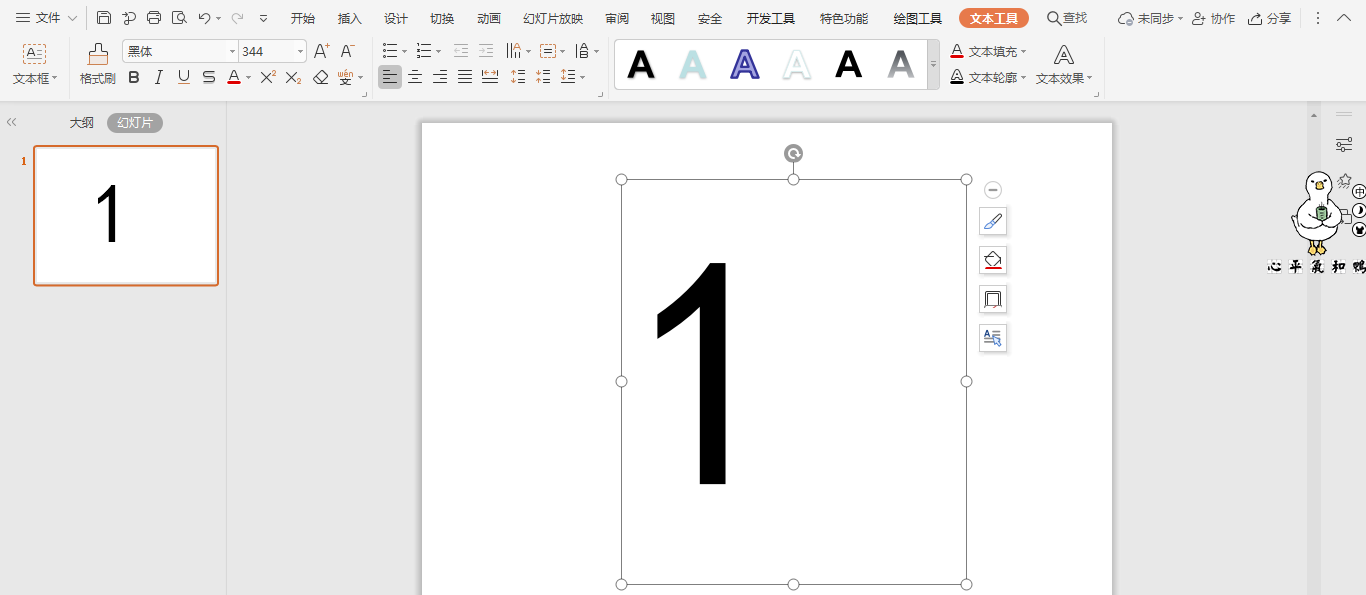Click the rotate handle above text box
Screen dimensions: 1366x595
pos(793,153)
